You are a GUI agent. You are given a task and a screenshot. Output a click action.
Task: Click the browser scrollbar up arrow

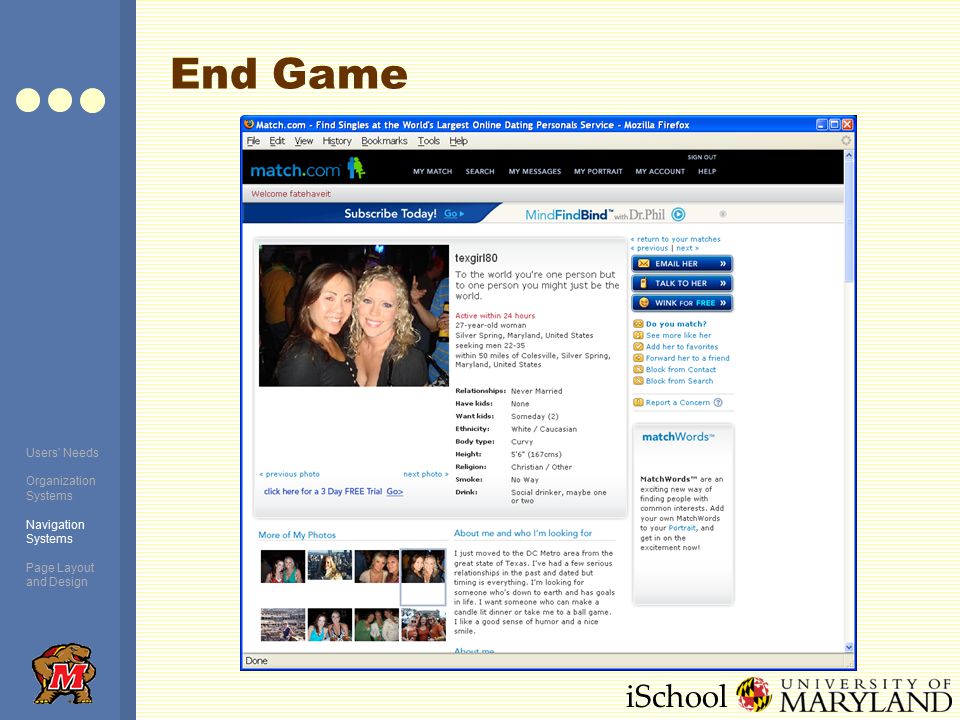tap(849, 156)
